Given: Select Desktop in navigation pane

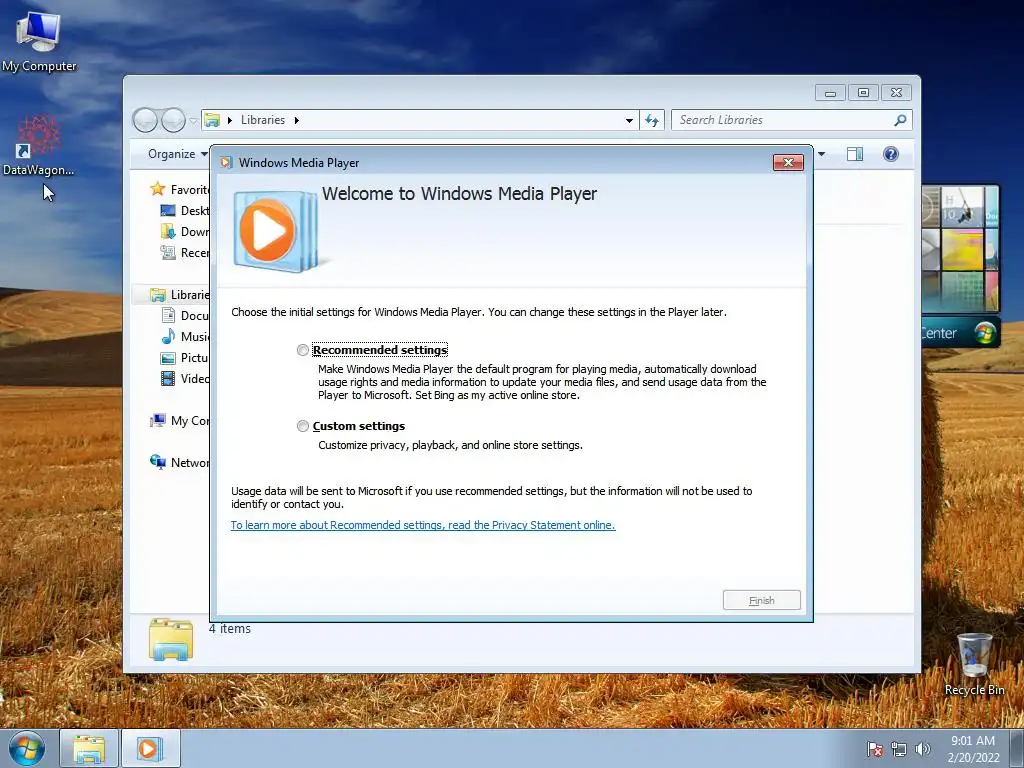Looking at the screenshot, I should pos(185,210).
